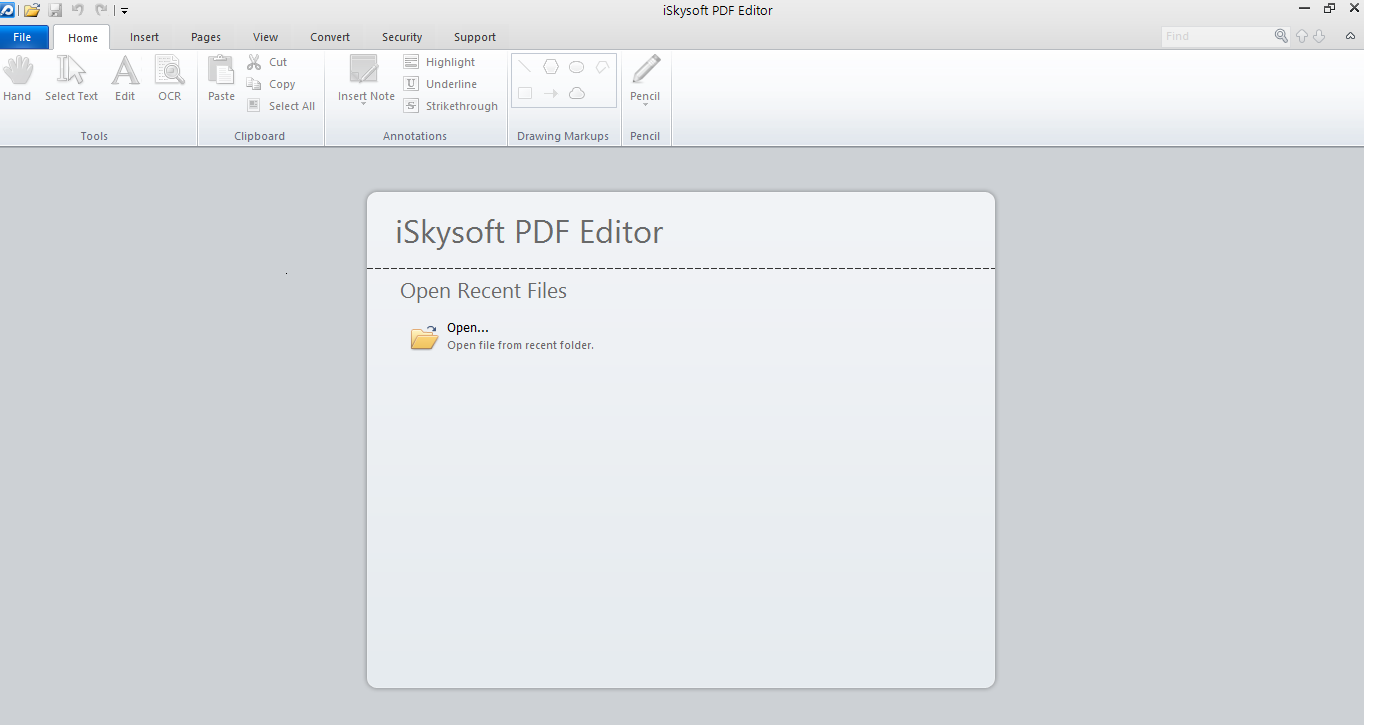
Task: Select the hexagon polygon shape
Action: pyautogui.click(x=551, y=67)
